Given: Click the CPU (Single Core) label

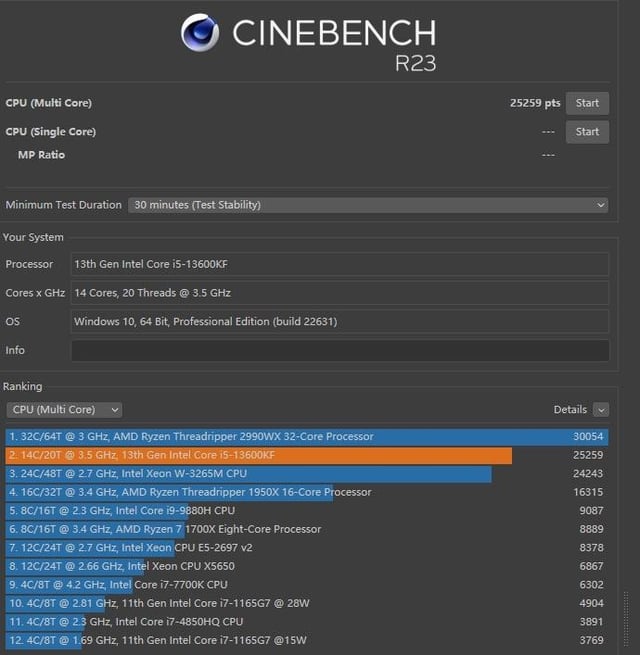Looking at the screenshot, I should point(51,132).
